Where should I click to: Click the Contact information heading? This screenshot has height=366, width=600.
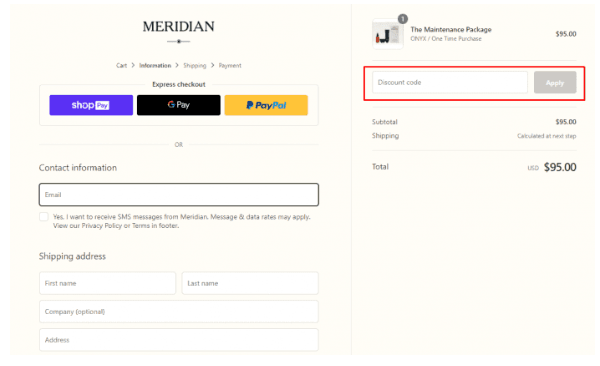pyautogui.click(x=78, y=168)
